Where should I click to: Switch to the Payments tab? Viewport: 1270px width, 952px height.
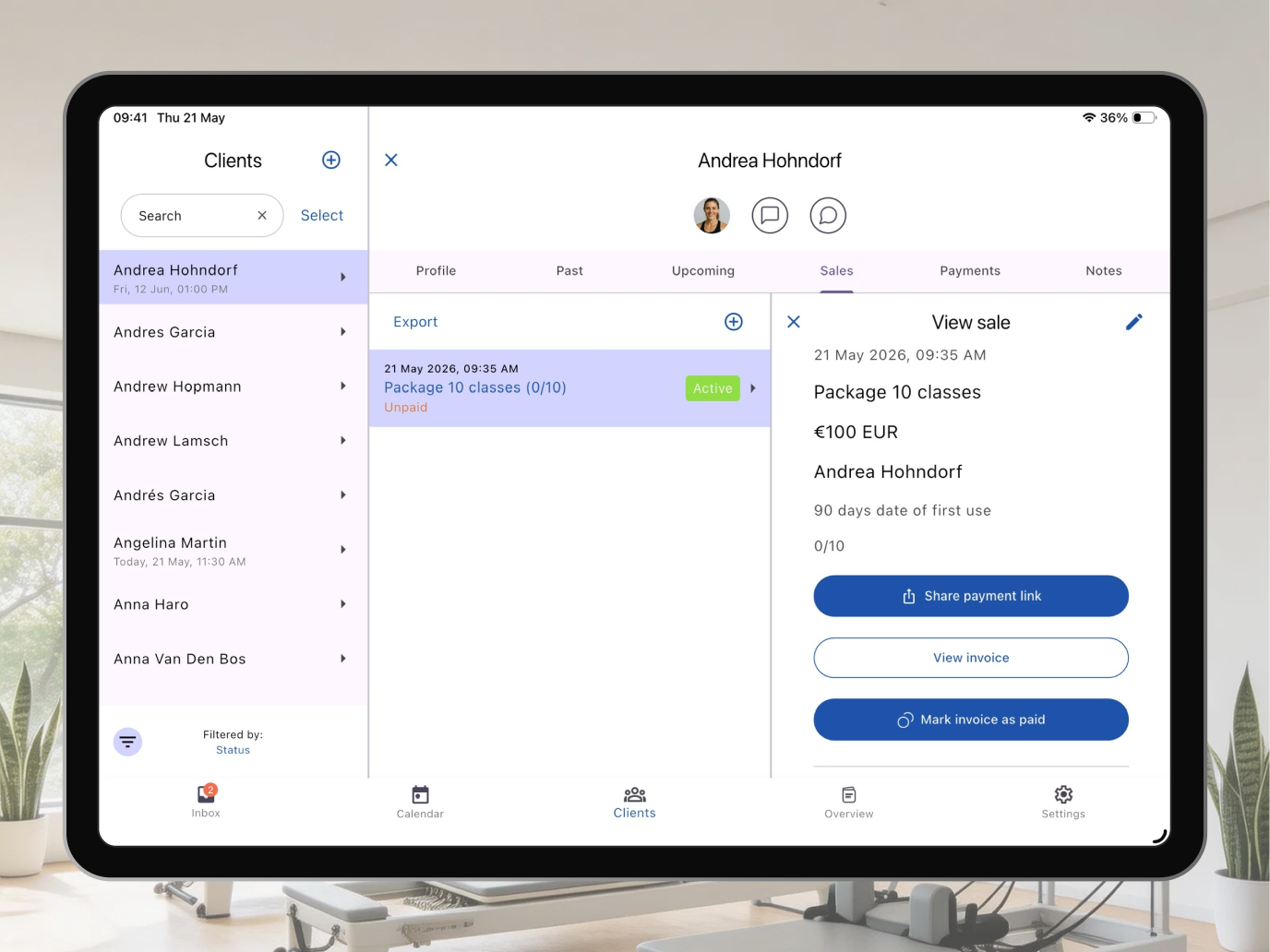[970, 271]
